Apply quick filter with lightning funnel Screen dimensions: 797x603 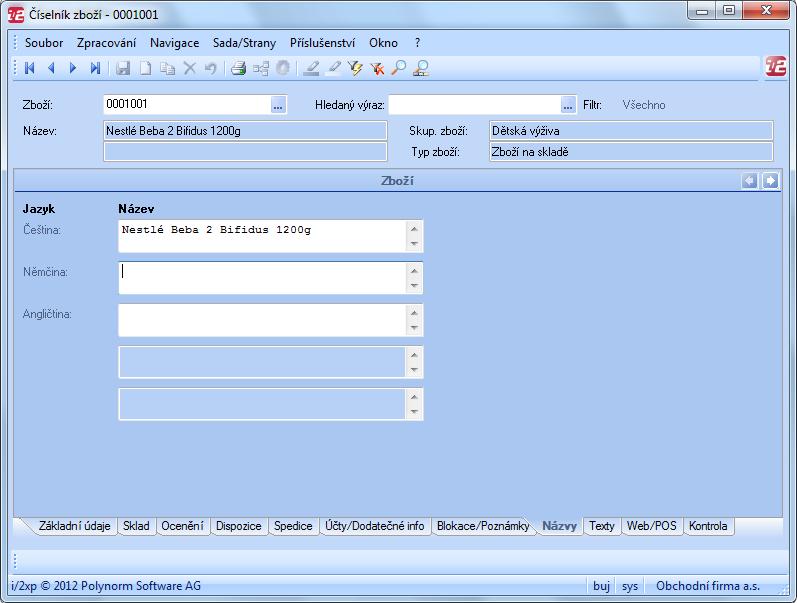click(355, 68)
